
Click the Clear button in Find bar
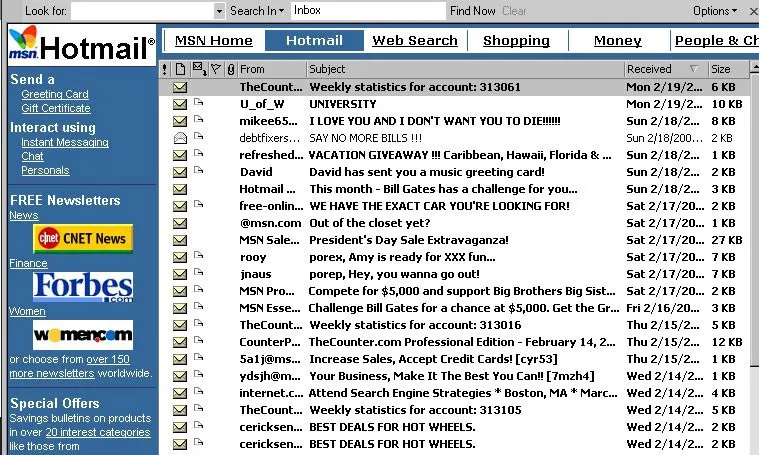tap(514, 11)
